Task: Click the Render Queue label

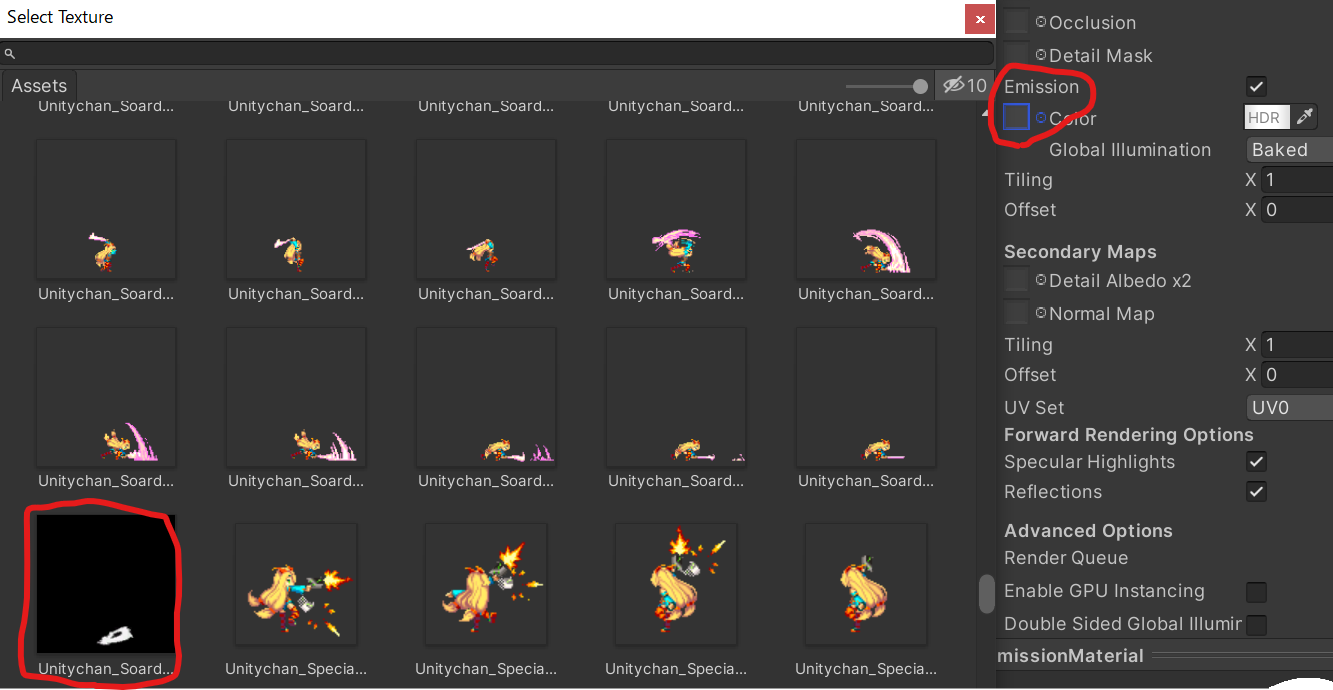Action: (1066, 558)
